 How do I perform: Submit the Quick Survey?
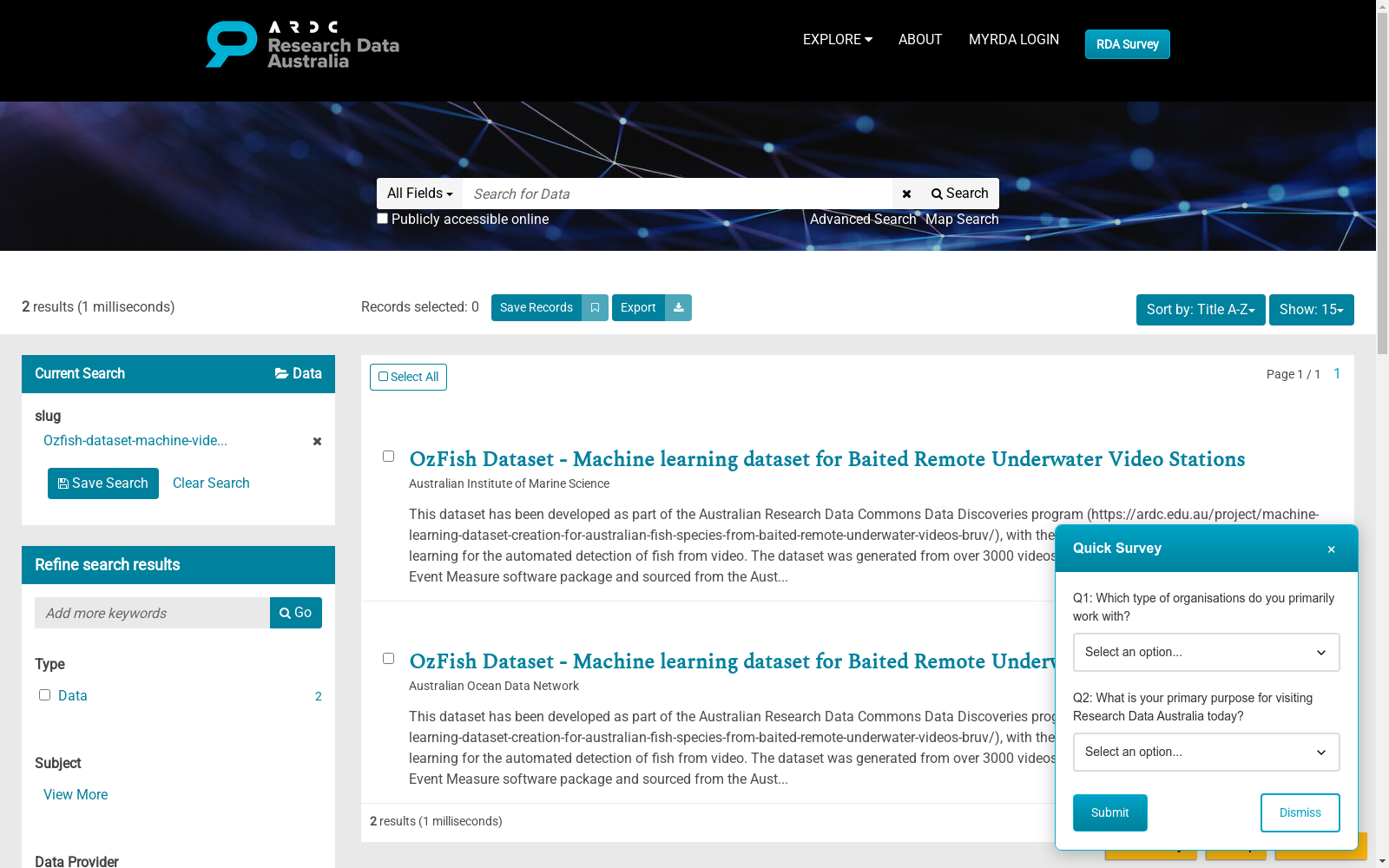tap(1110, 812)
